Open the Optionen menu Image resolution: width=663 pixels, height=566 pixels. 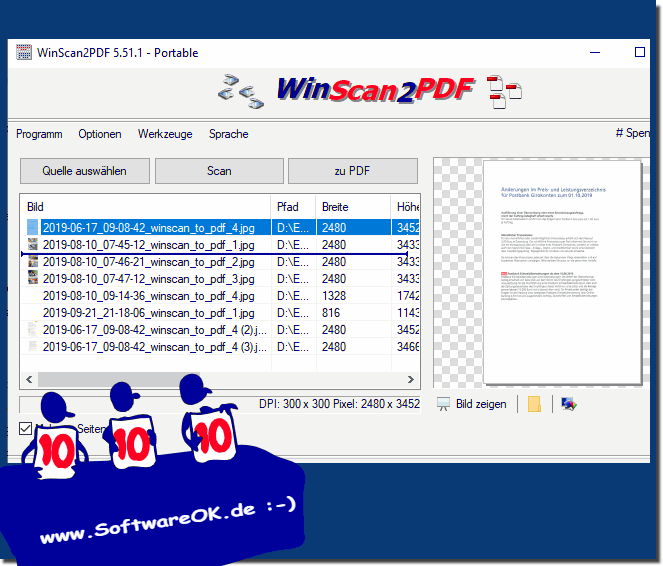100,134
